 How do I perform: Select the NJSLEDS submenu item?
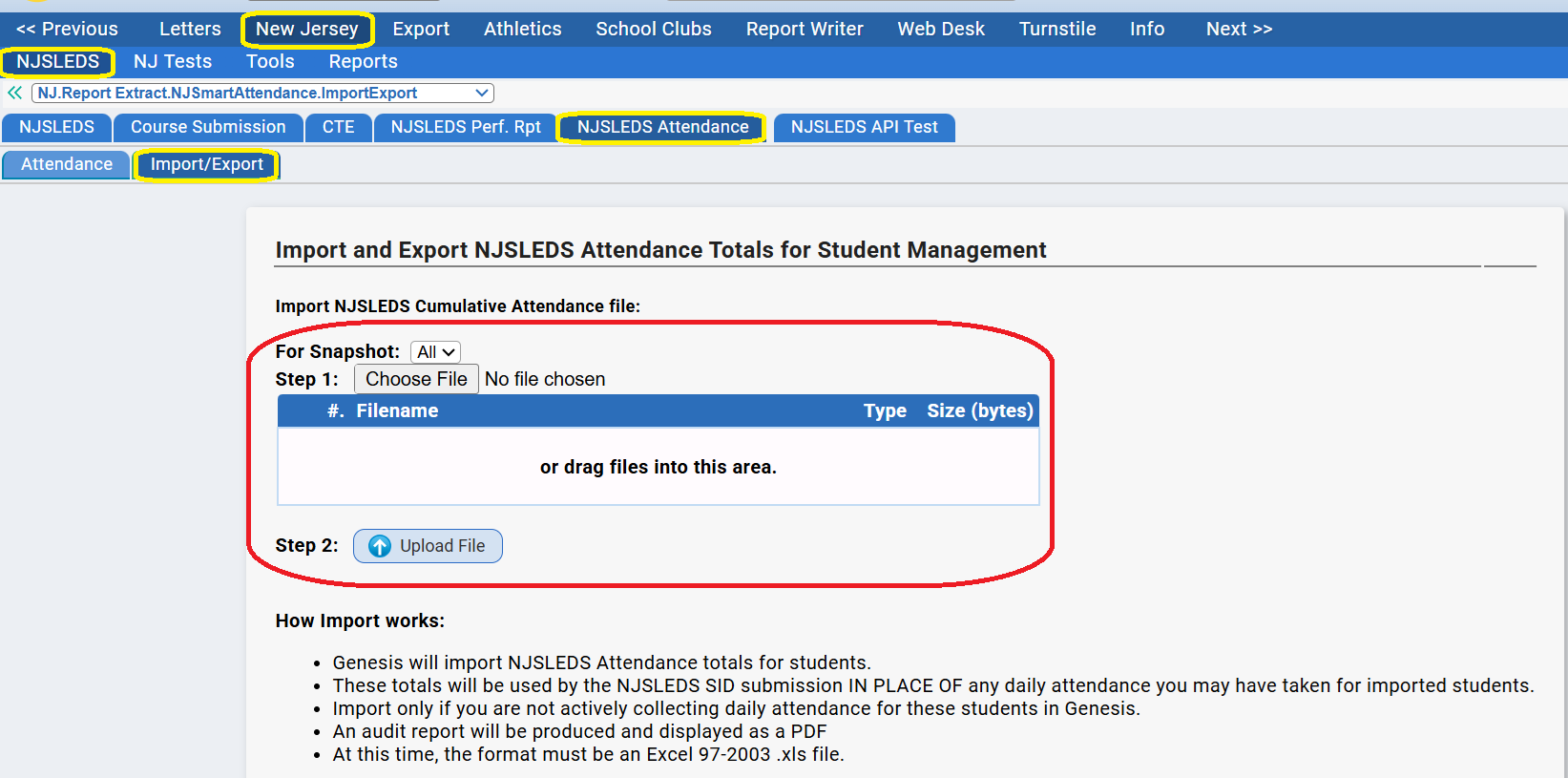tap(57, 62)
